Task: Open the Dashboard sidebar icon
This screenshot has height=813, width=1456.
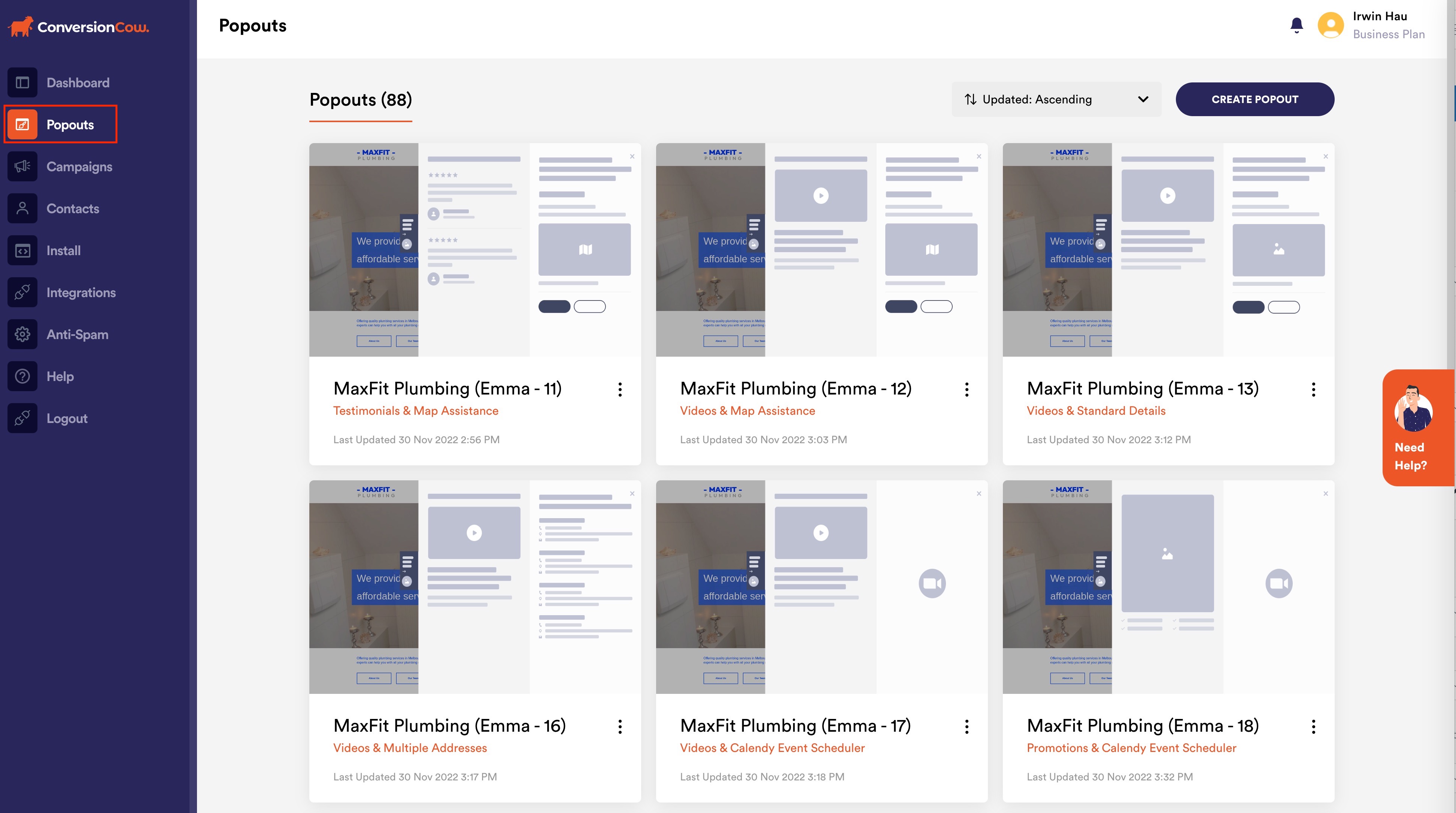Action: 22,82
